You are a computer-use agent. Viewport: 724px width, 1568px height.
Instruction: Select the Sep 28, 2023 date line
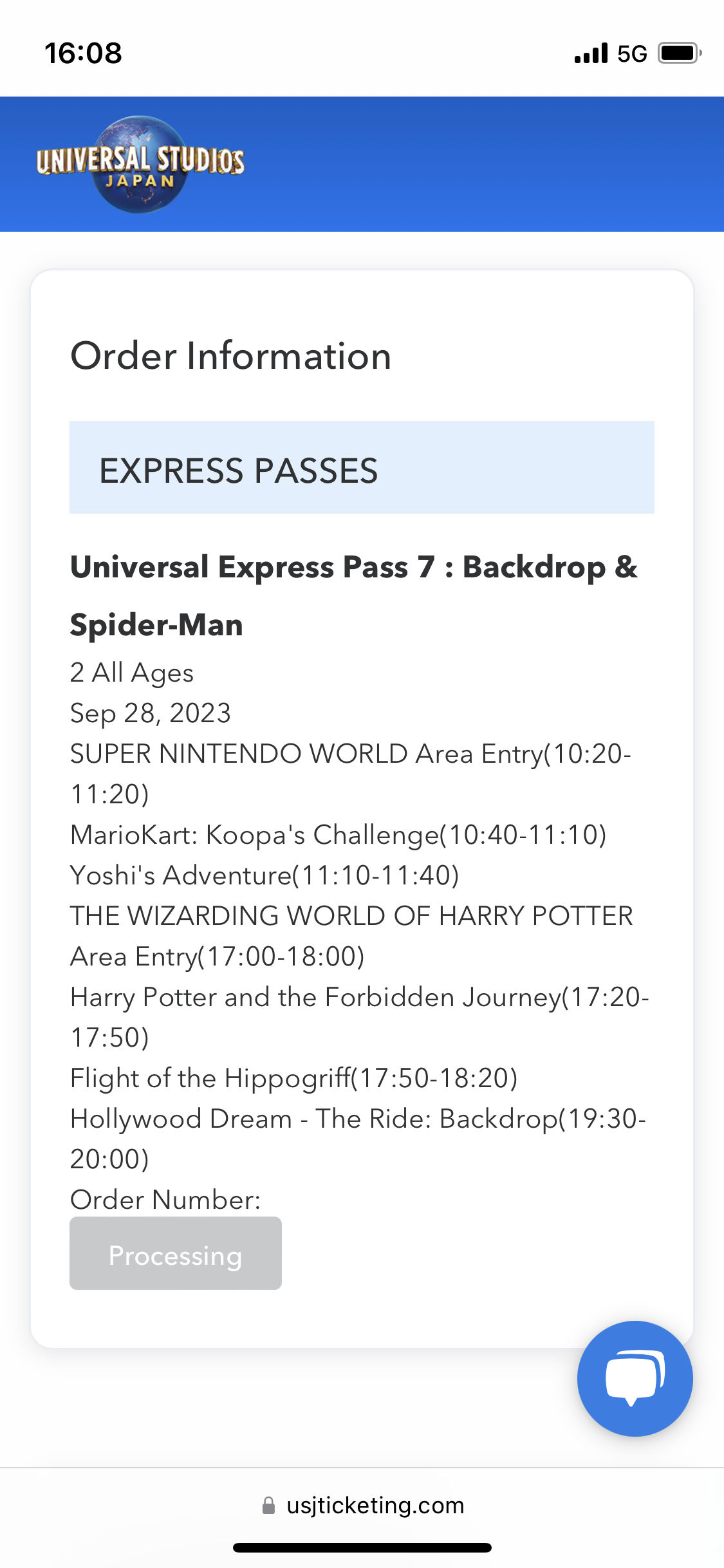151,713
